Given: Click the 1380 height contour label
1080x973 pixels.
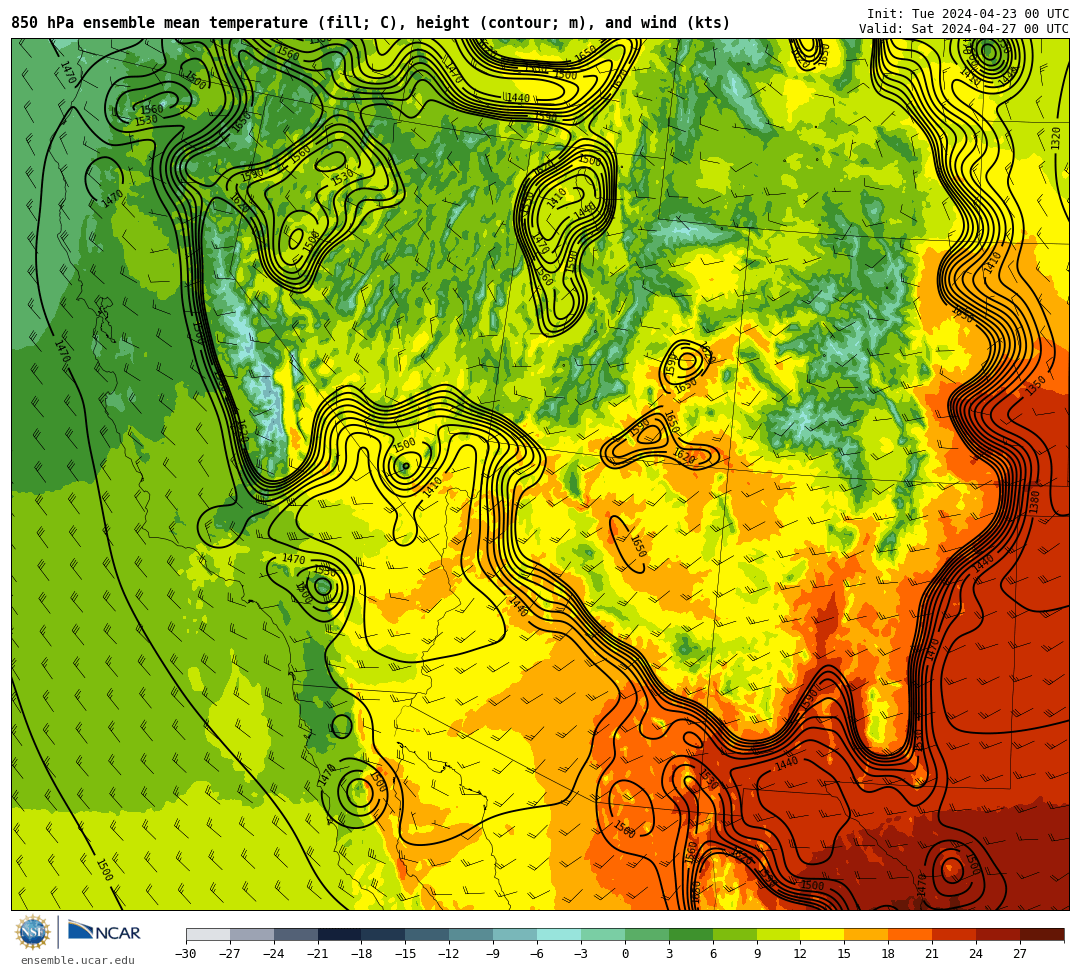Looking at the screenshot, I should point(1034,501).
